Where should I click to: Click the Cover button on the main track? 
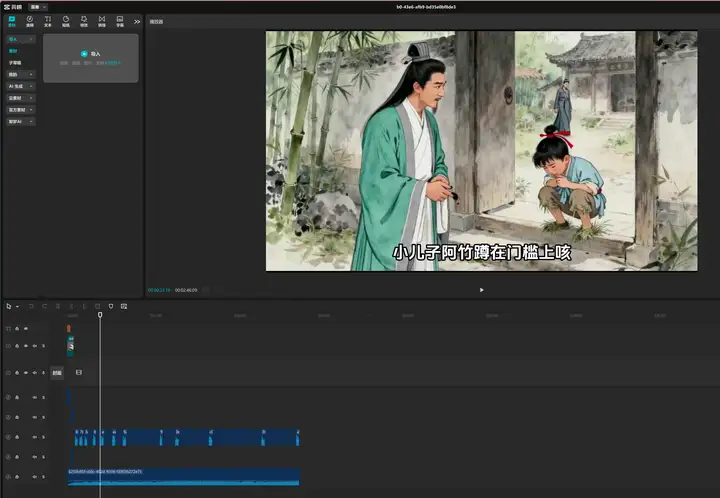tap(57, 373)
